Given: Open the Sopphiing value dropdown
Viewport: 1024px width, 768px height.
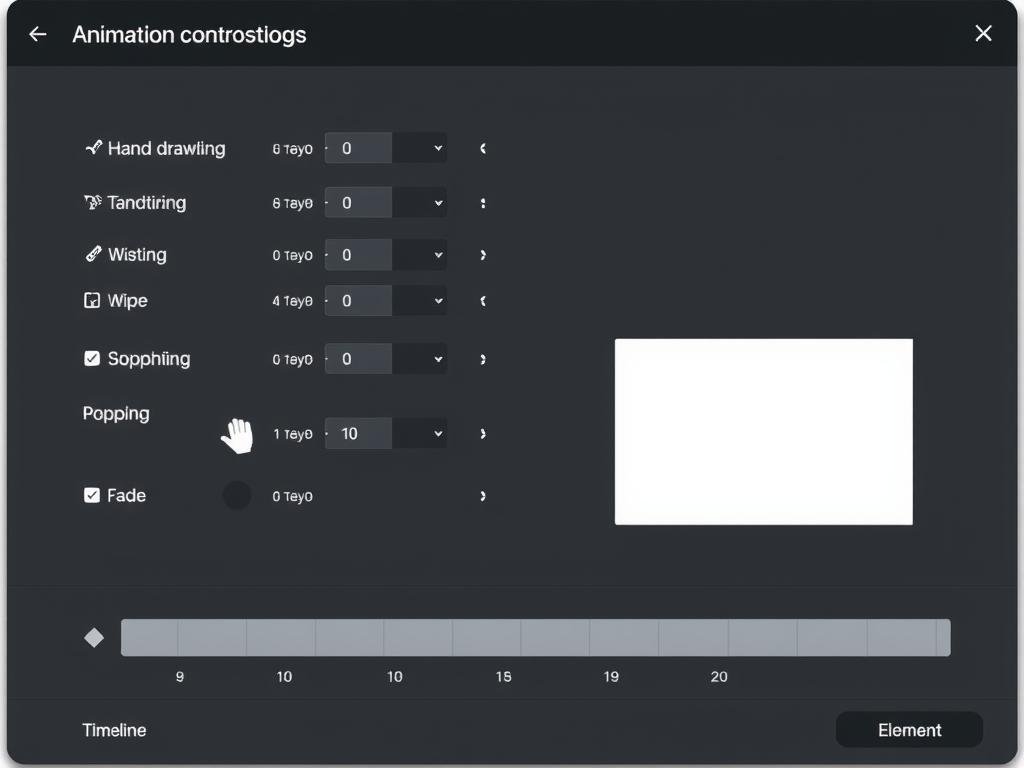Looking at the screenshot, I should pos(420,359).
